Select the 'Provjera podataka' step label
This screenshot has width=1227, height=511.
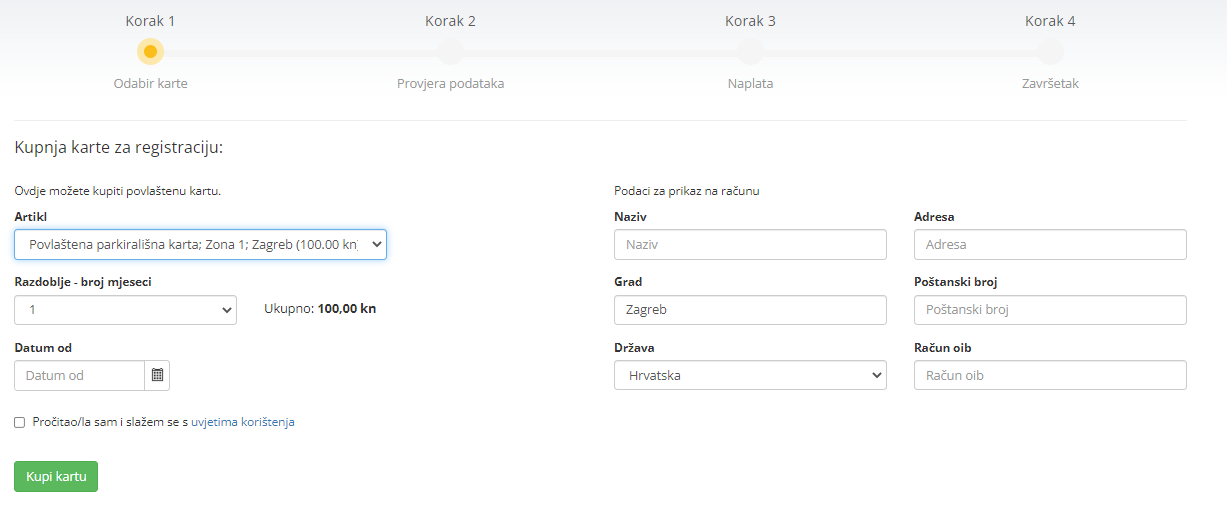click(450, 84)
